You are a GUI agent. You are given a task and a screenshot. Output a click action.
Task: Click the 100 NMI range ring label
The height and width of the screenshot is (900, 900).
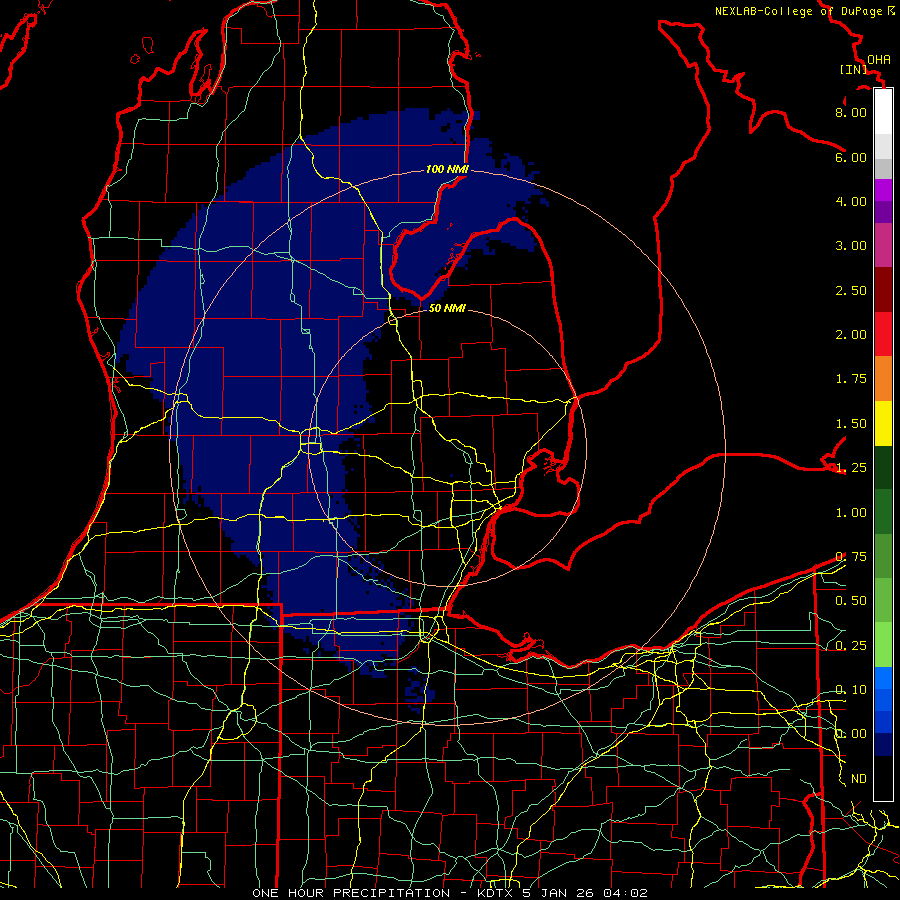[447, 169]
